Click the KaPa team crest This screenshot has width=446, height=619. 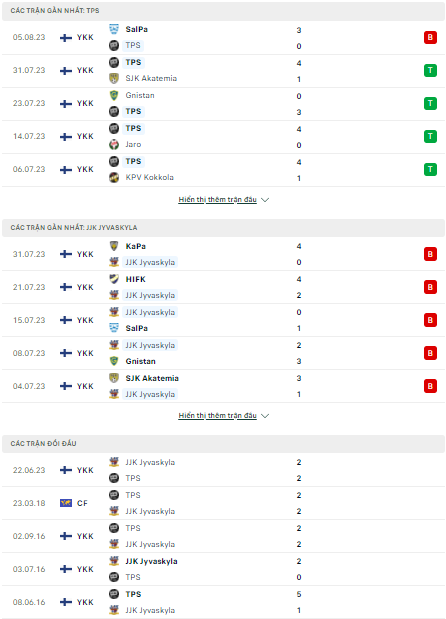pos(114,246)
